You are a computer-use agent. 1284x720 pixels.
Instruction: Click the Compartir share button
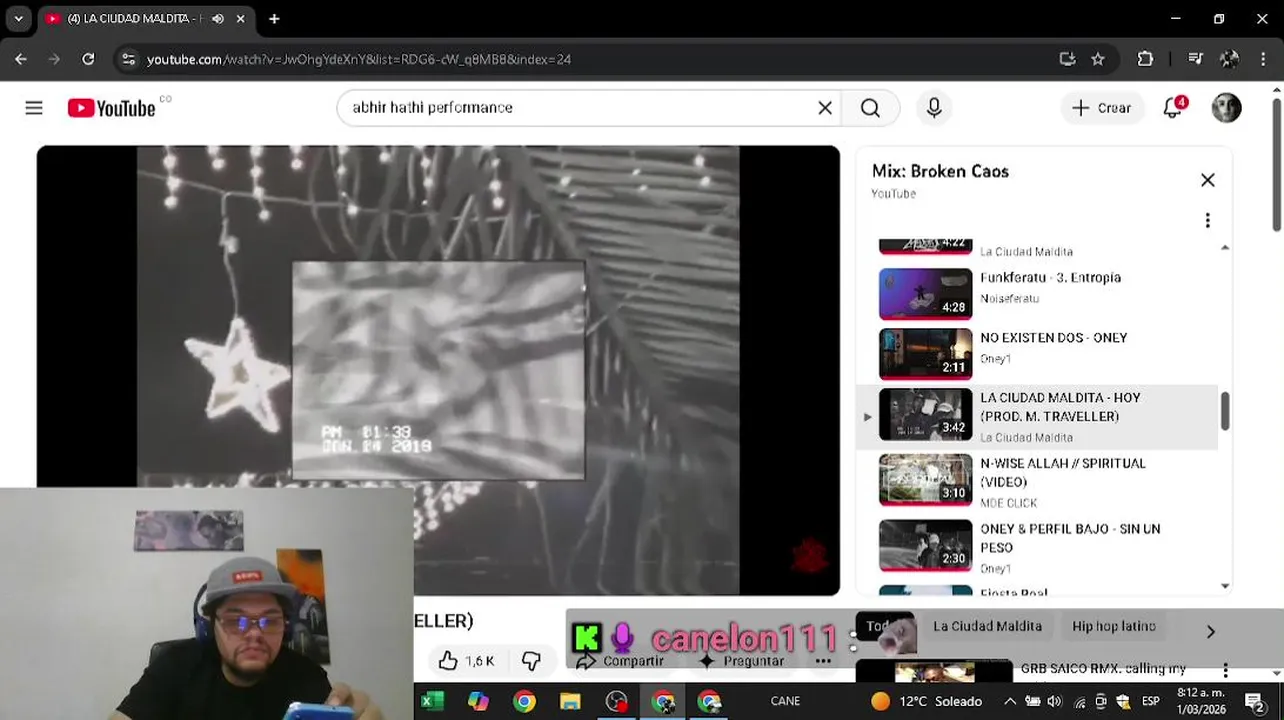pos(620,661)
